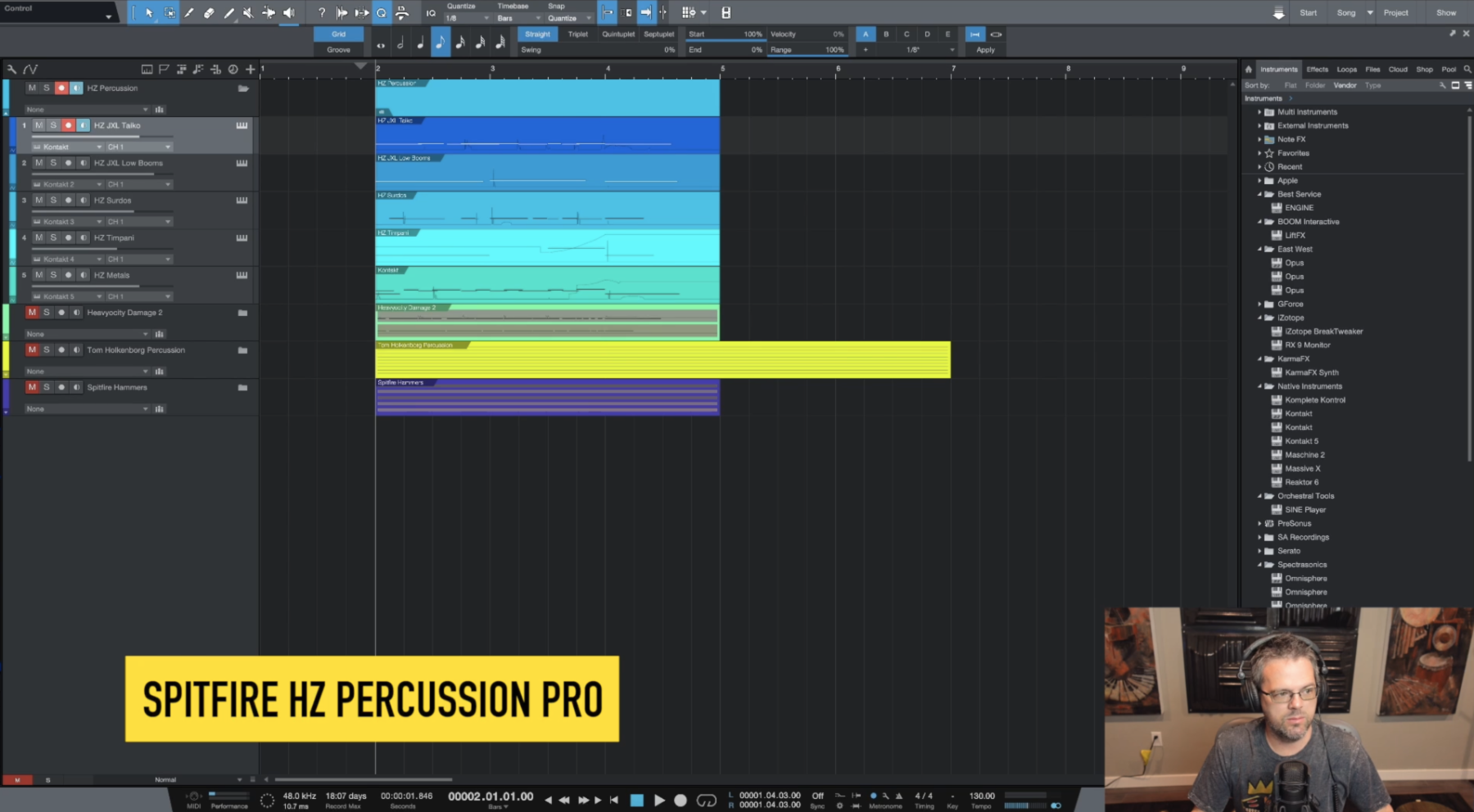Click the browser home icon
Viewport: 1474px width, 812px height.
coord(1248,70)
